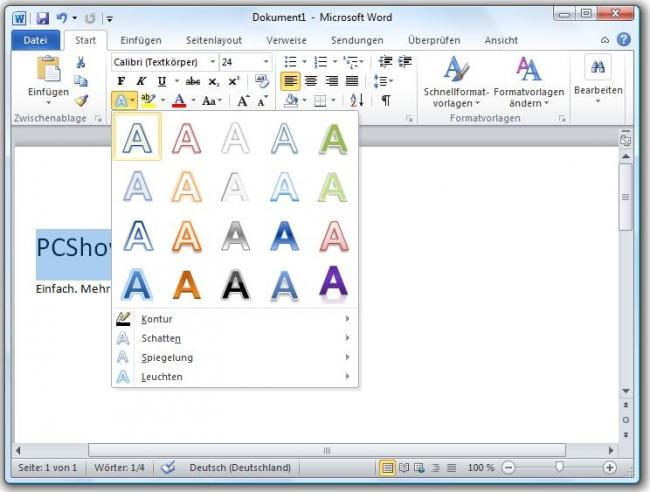Open the Leuchten submenu

pyautogui.click(x=235, y=376)
